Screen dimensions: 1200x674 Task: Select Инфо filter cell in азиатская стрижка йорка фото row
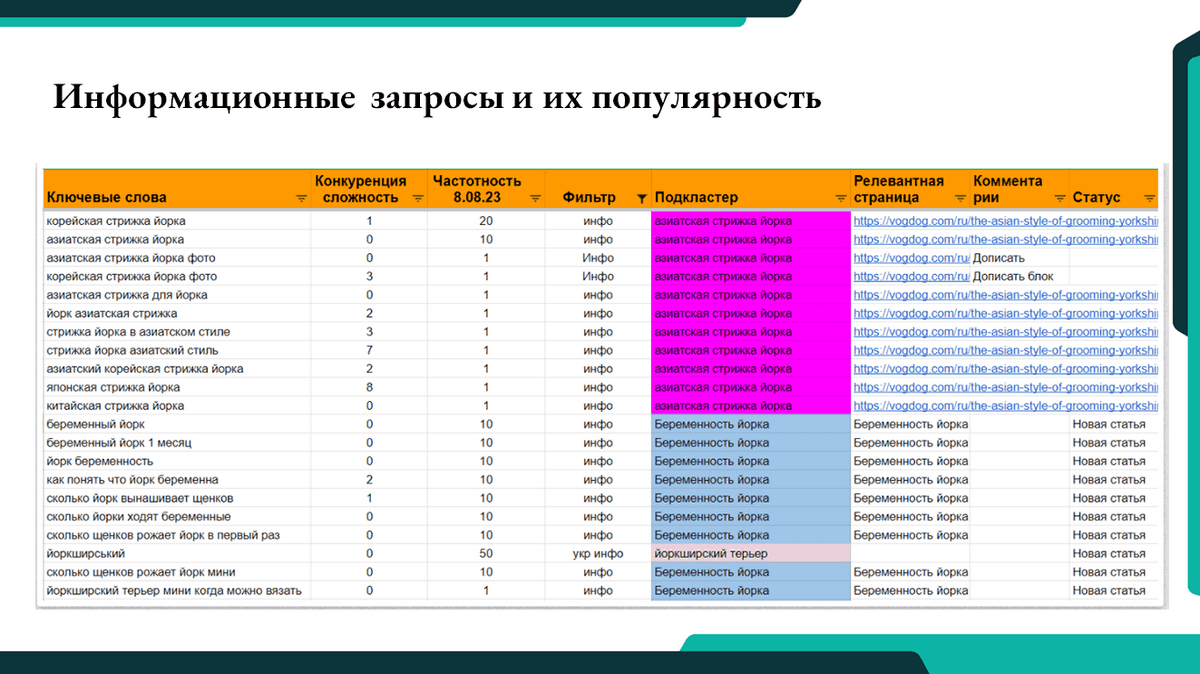click(x=598, y=258)
